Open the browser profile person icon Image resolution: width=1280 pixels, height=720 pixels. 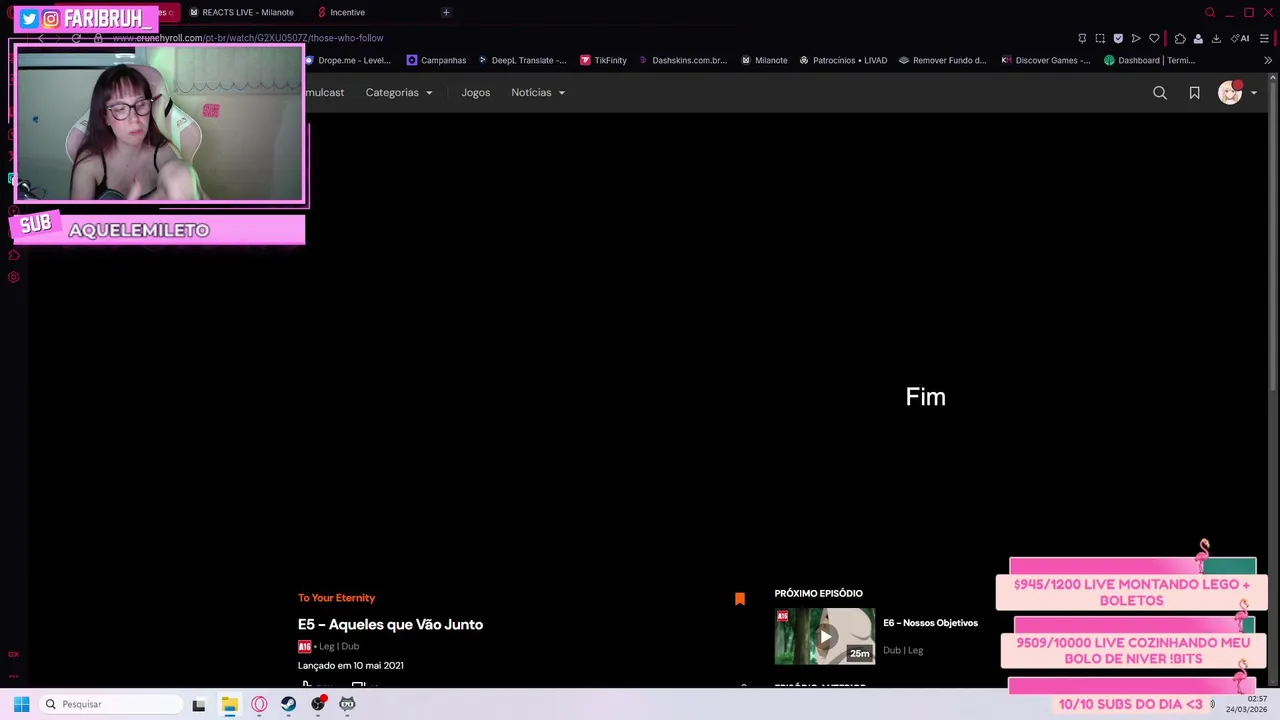[1198, 38]
